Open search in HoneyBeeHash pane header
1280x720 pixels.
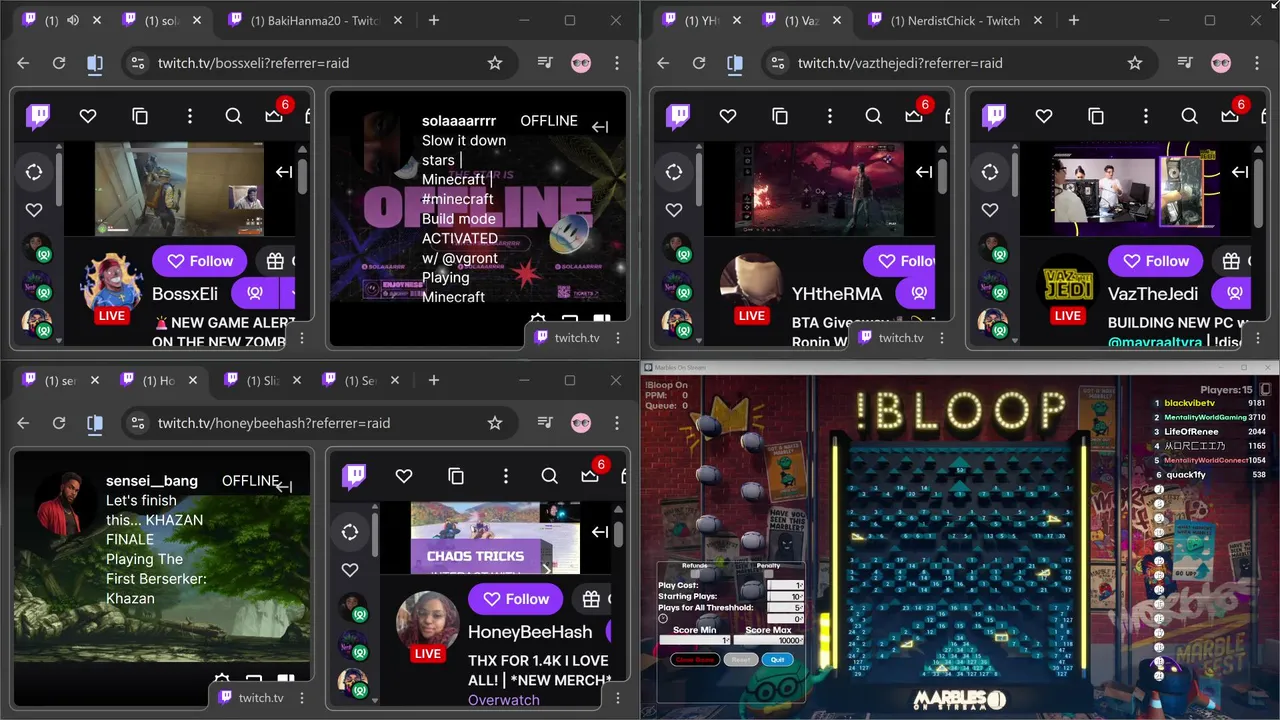pyautogui.click(x=550, y=477)
